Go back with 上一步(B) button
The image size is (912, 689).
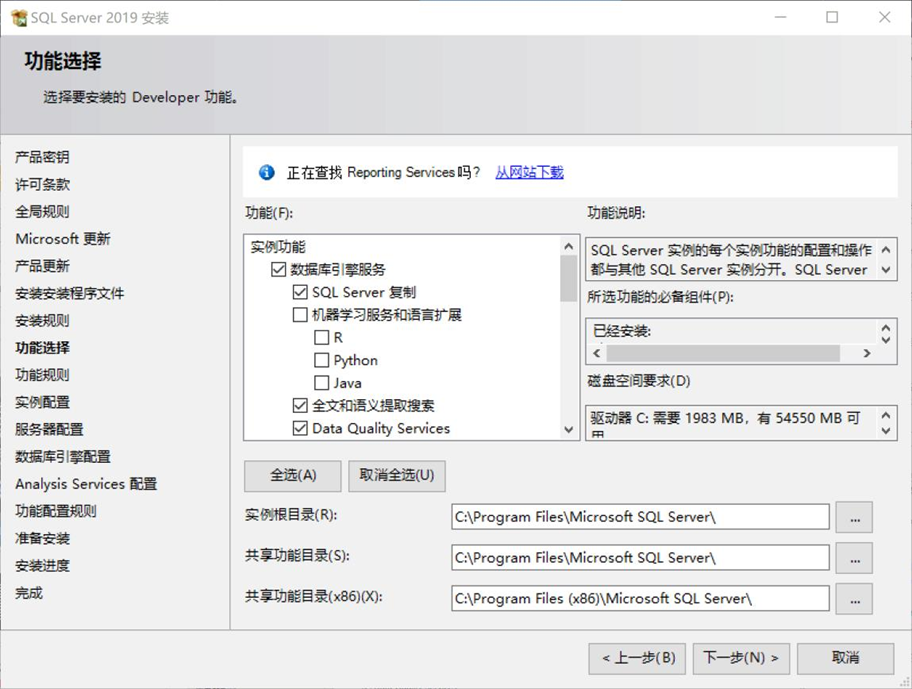[x=637, y=658]
